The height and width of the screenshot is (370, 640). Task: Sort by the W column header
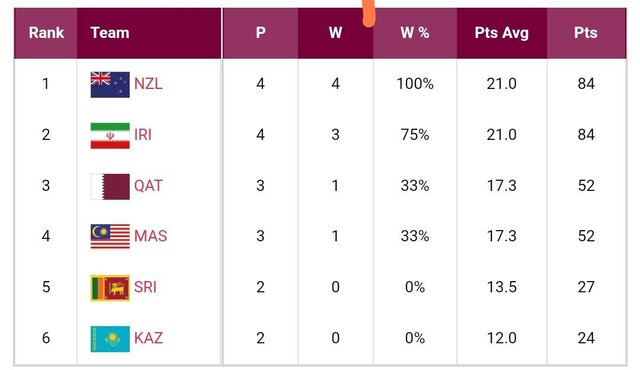(336, 33)
